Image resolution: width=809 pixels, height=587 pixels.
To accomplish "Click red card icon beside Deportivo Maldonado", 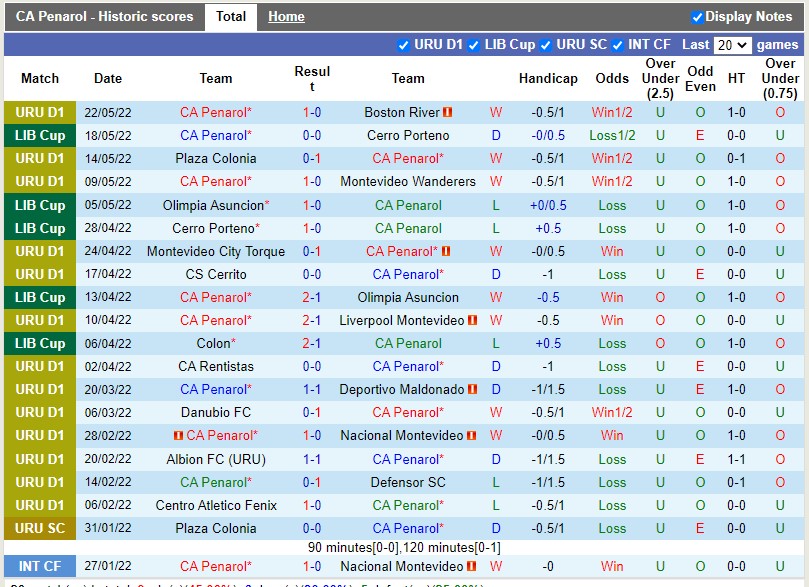I will (x=472, y=389).
